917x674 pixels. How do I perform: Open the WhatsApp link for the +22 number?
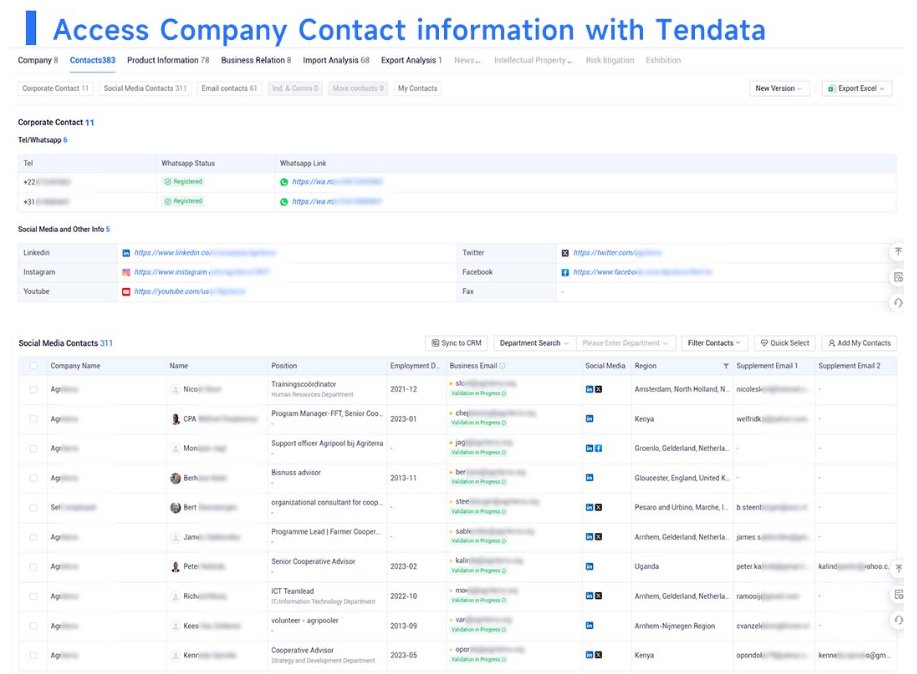click(337, 182)
